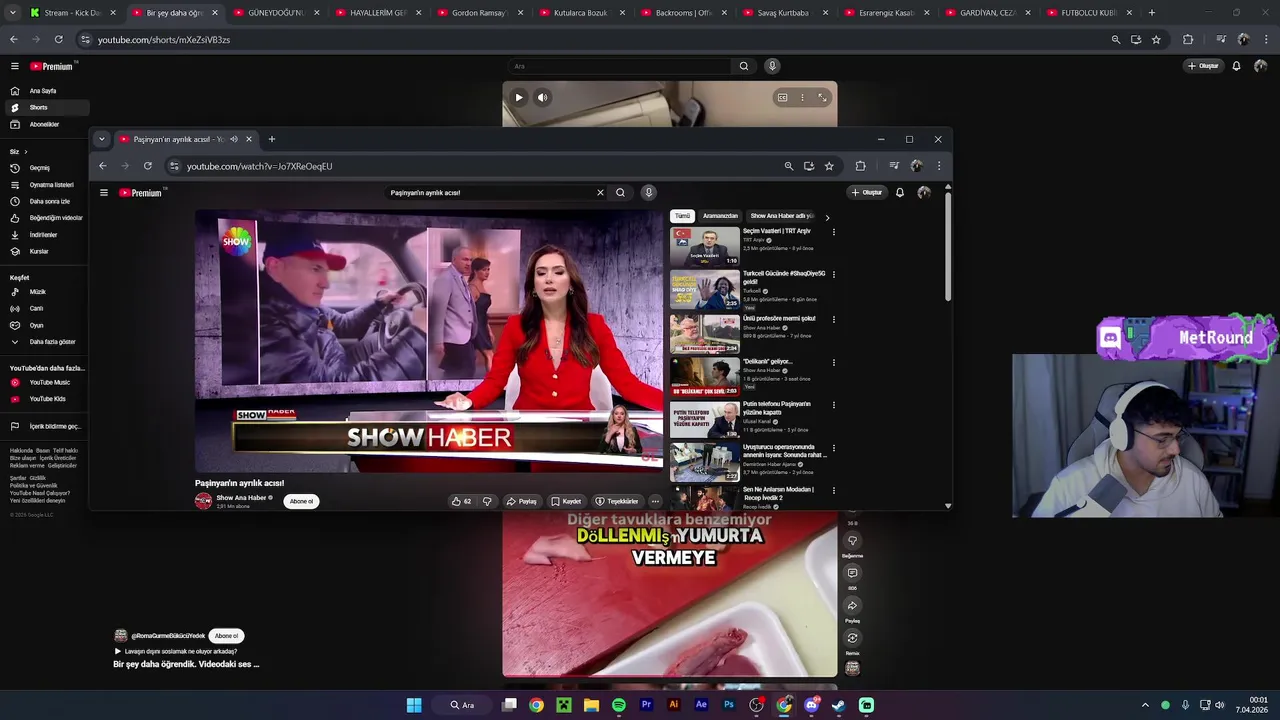Viewport: 1280px width, 720px height.
Task: Open options for Delikanlı geliyor video
Action: tap(833, 363)
